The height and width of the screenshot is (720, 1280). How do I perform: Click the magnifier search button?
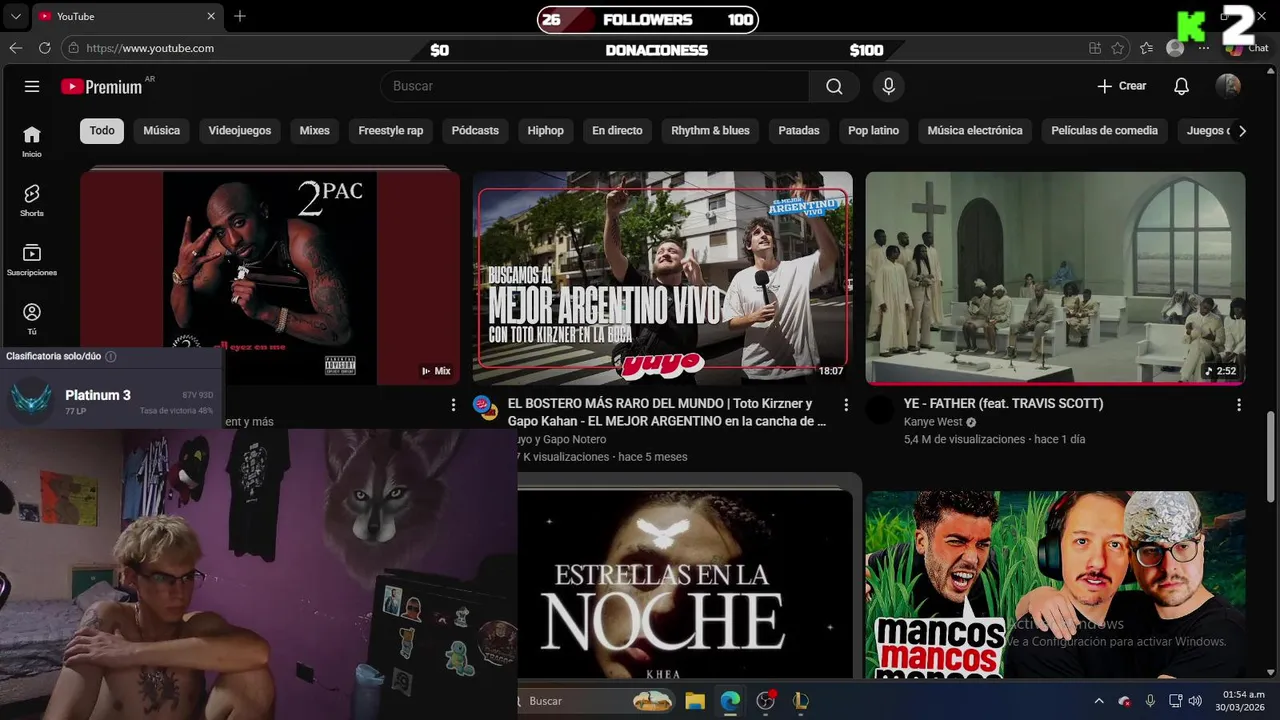click(834, 86)
